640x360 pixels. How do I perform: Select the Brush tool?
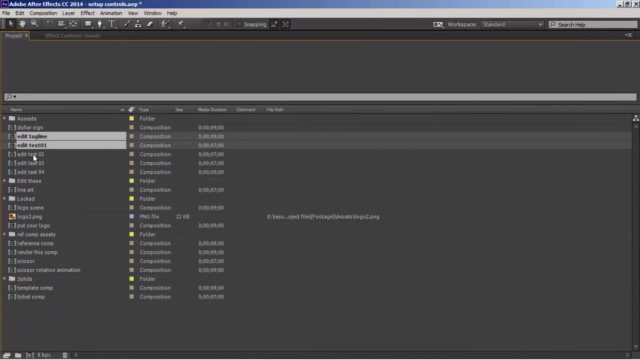(x=127, y=24)
